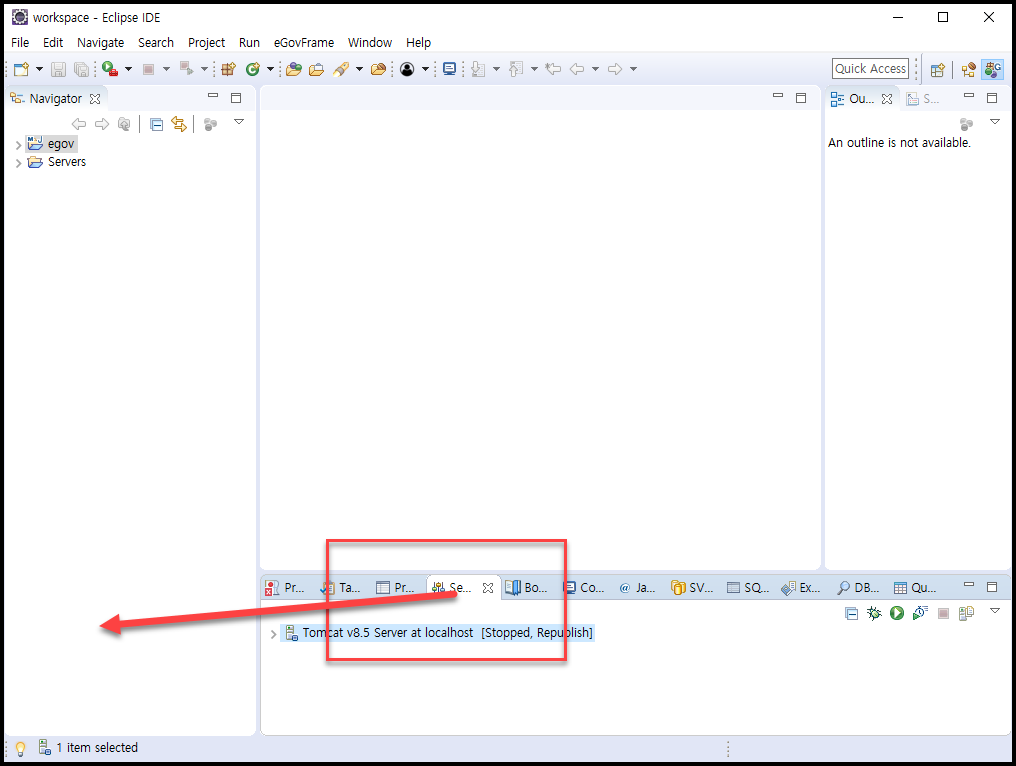1016x766 pixels.
Task: Click the Open Task folder icon
Action: [x=316, y=69]
